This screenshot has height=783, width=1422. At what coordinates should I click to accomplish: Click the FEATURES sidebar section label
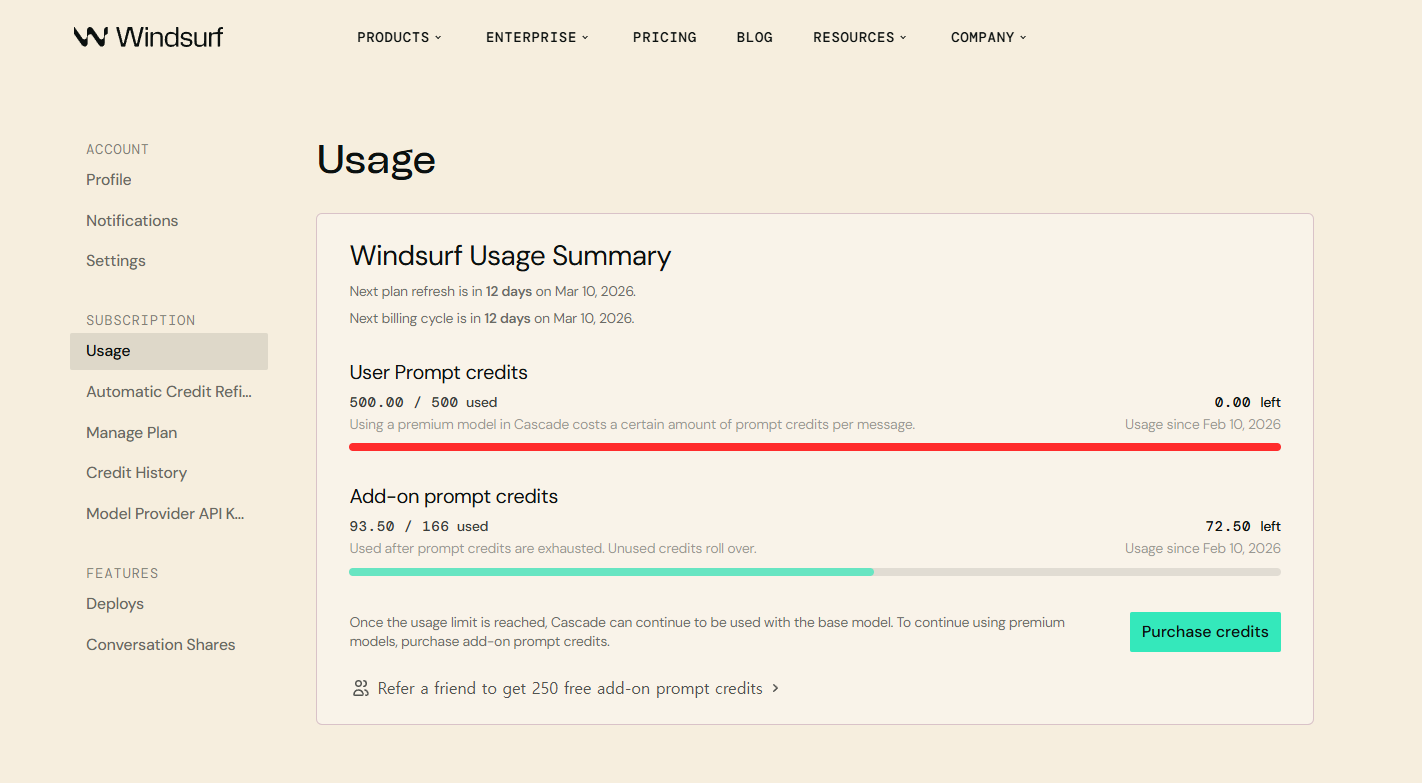point(122,573)
